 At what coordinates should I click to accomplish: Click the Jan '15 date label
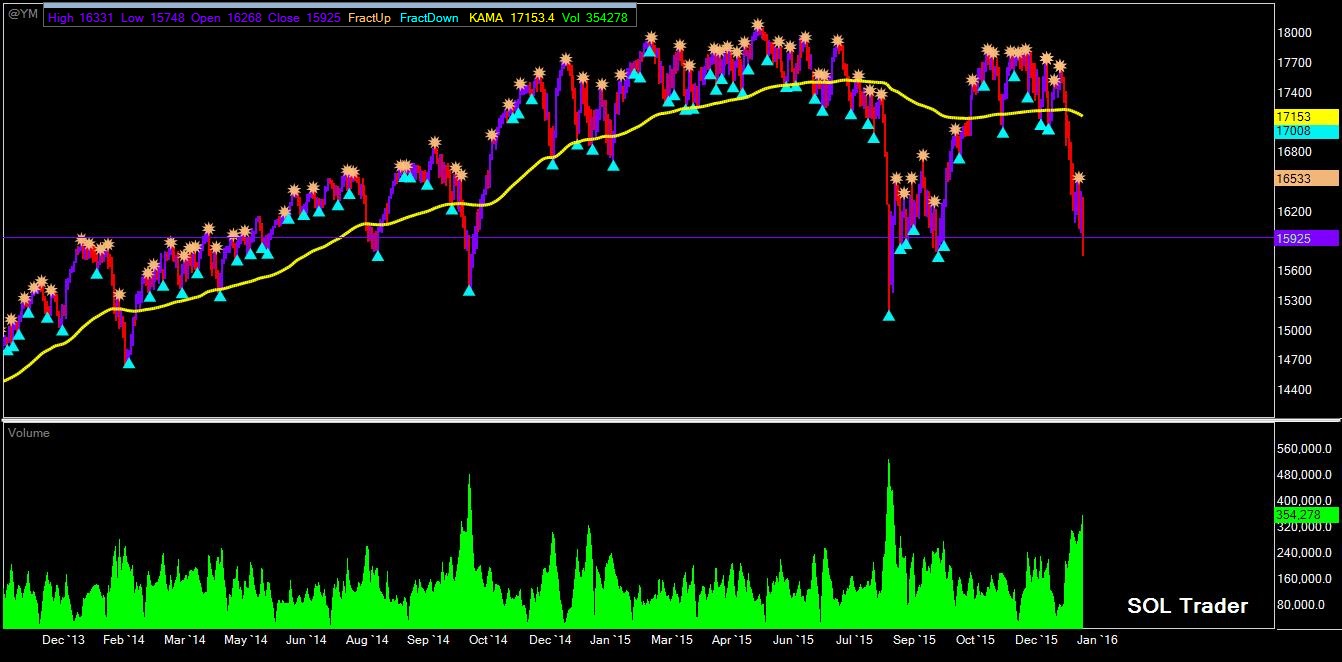point(610,640)
